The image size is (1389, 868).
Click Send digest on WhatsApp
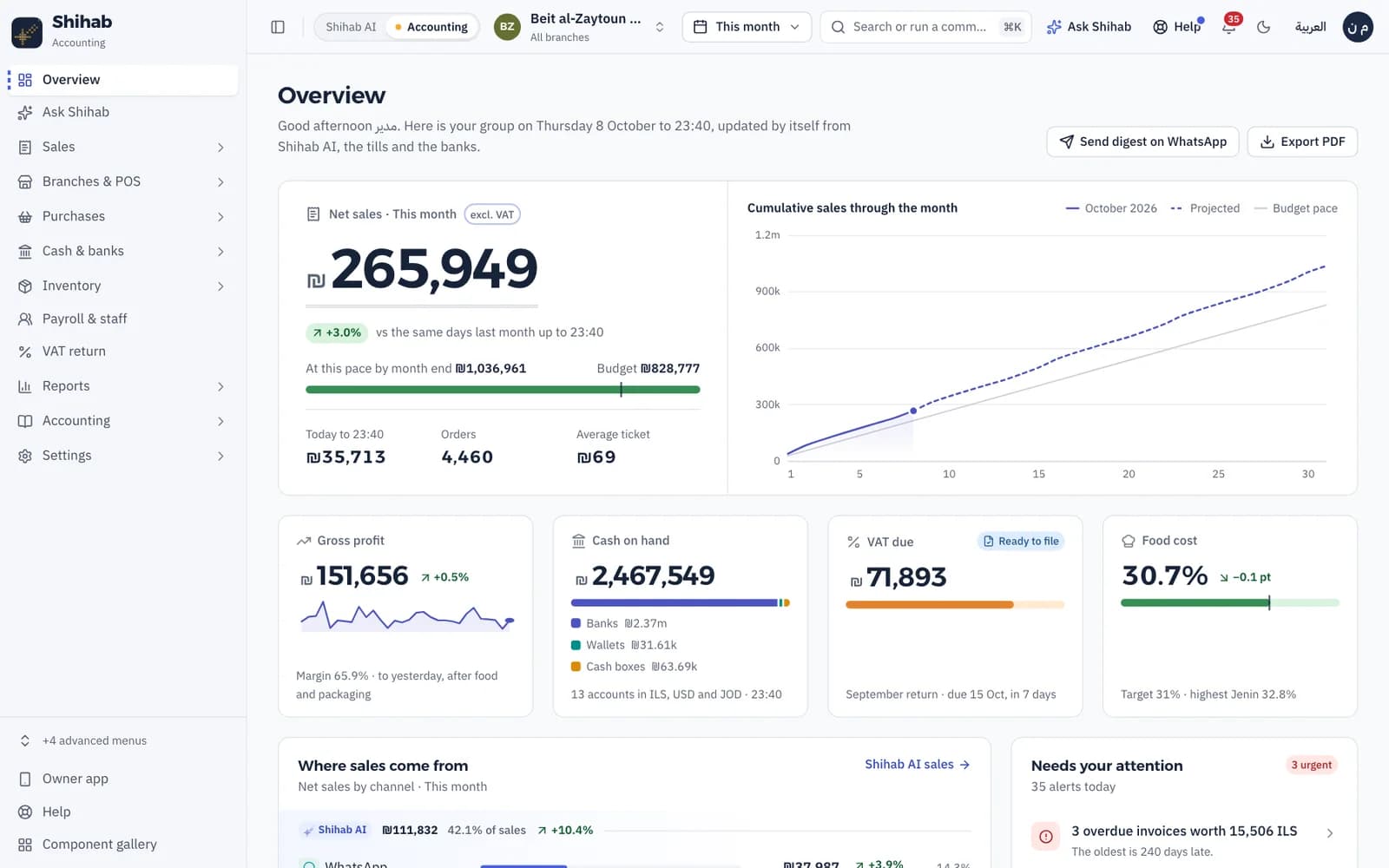[x=1142, y=141]
